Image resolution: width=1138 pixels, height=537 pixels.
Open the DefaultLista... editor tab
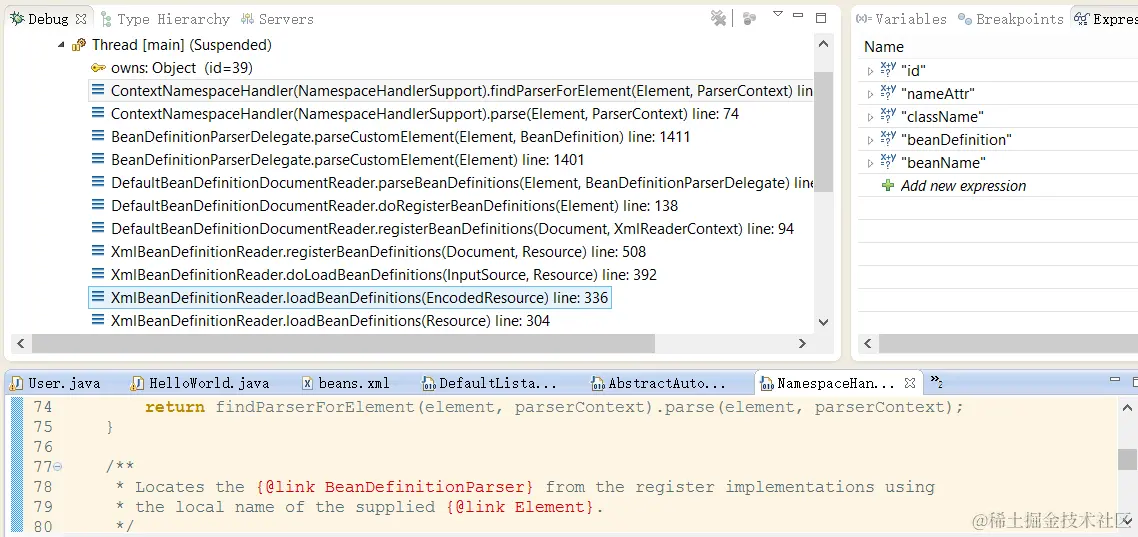(x=489, y=383)
